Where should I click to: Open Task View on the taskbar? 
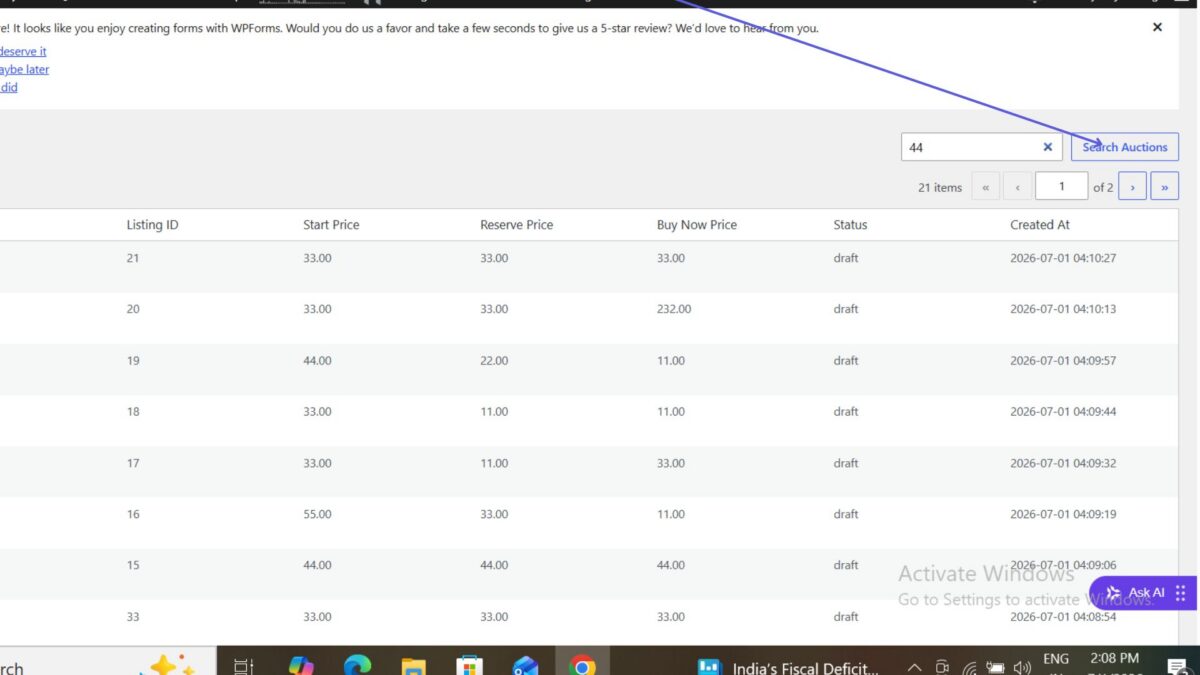pos(243,665)
